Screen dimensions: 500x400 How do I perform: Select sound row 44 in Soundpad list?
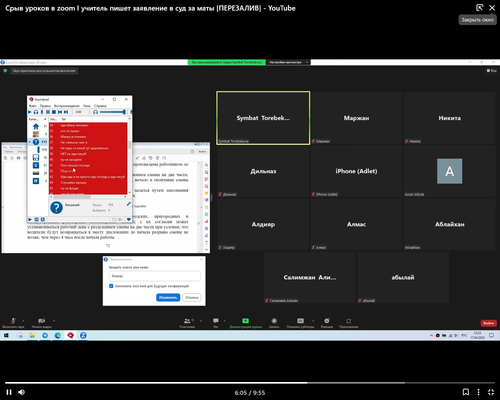(88, 183)
